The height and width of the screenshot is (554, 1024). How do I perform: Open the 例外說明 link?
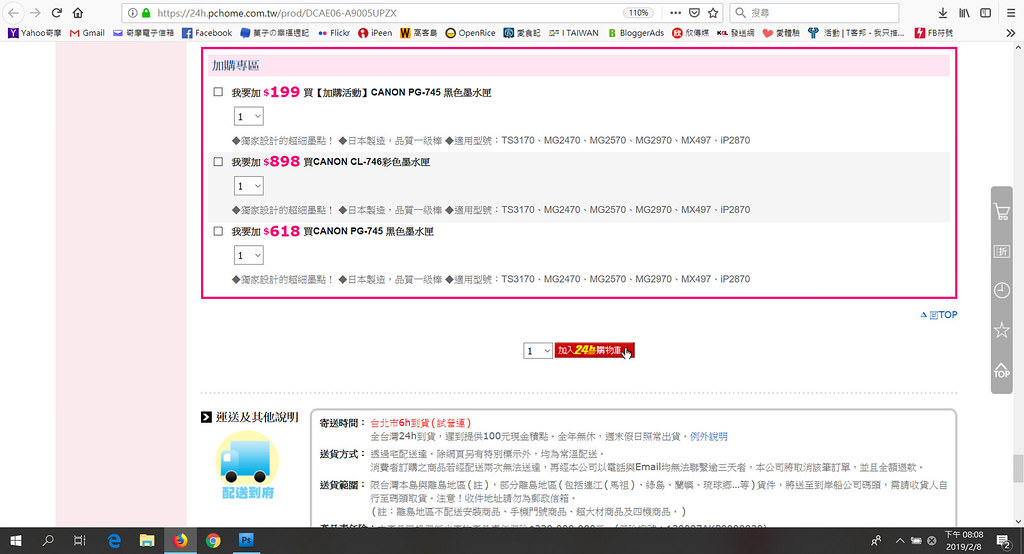(x=709, y=436)
